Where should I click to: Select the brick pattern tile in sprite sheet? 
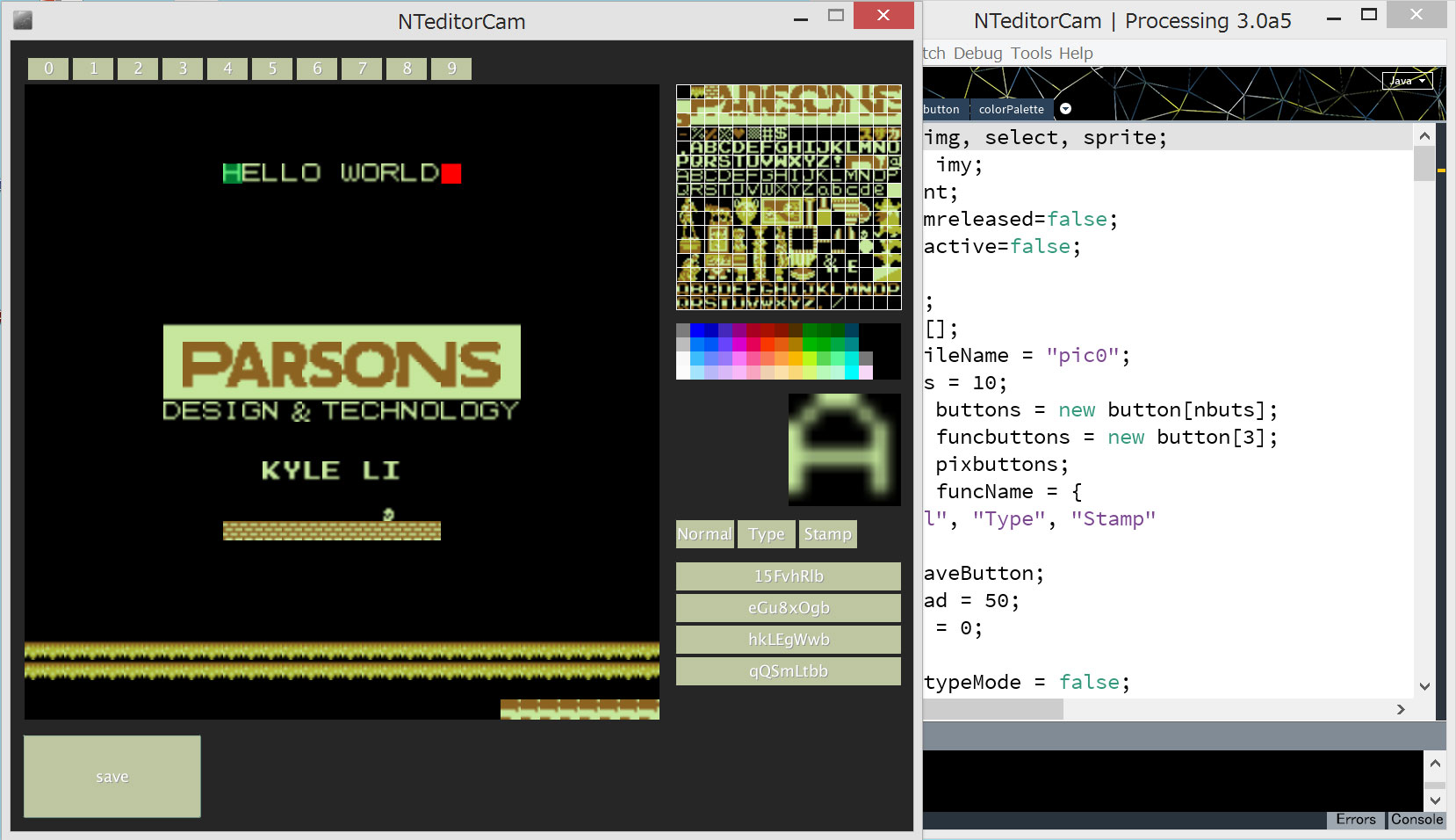[711, 91]
